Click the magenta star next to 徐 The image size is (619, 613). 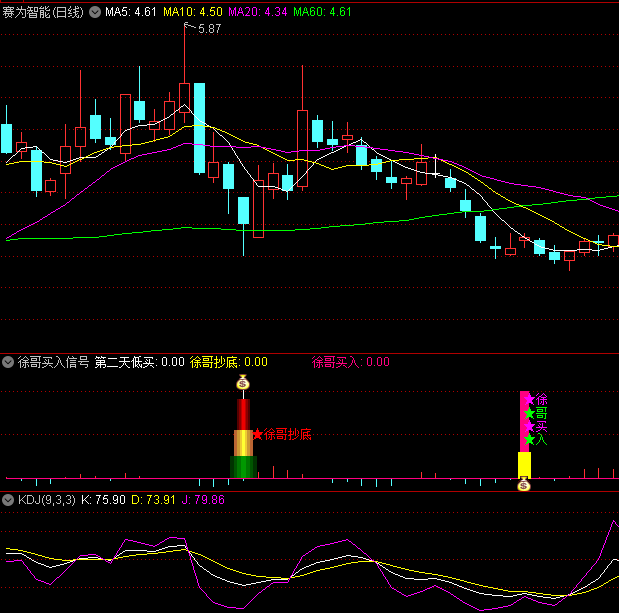(x=529, y=399)
